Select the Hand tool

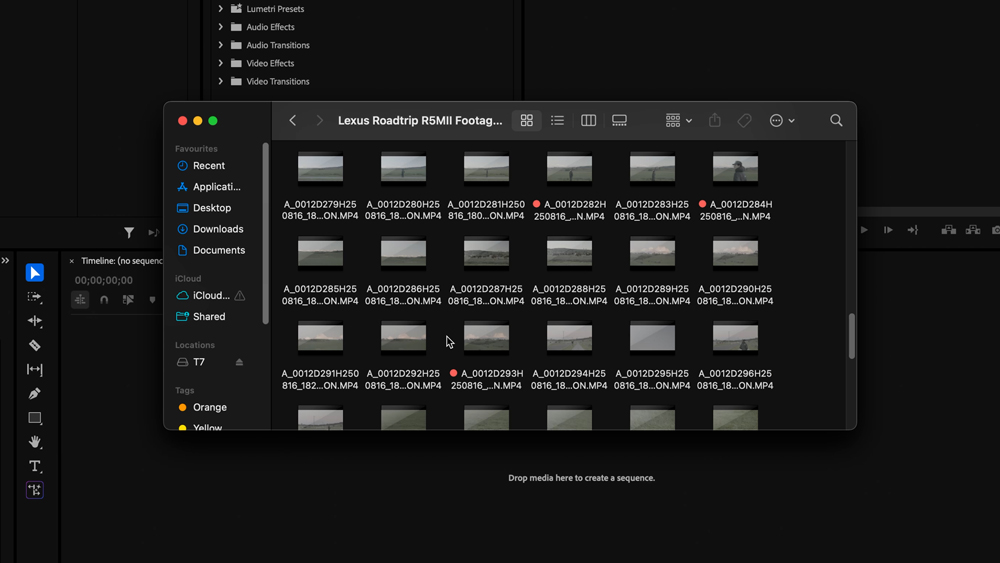[34, 441]
